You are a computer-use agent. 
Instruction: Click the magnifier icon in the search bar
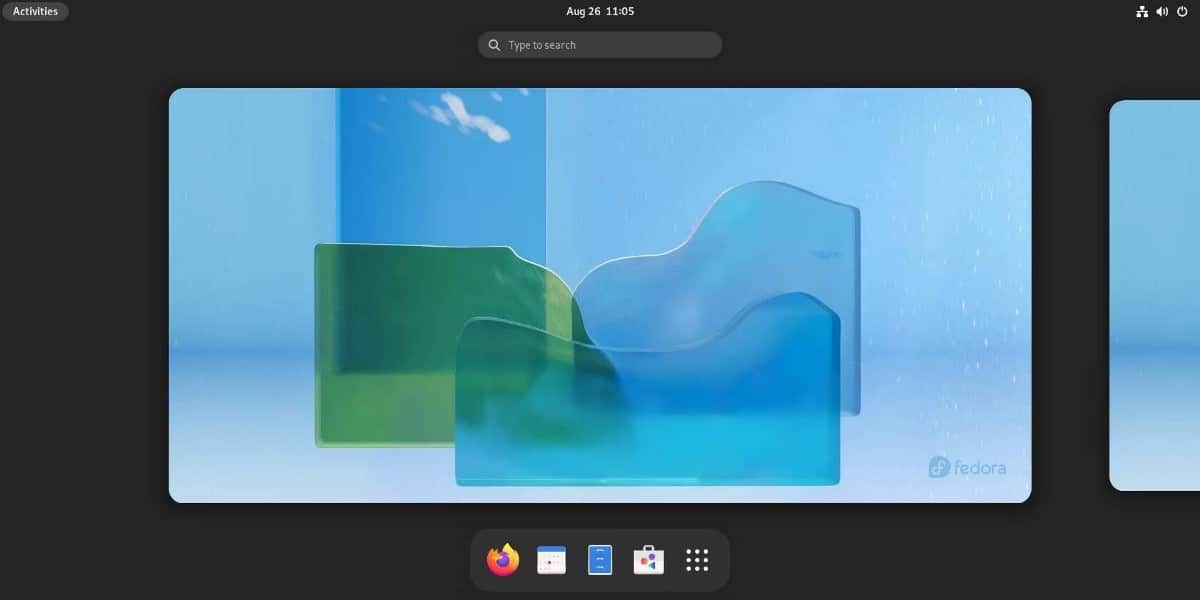(x=494, y=44)
